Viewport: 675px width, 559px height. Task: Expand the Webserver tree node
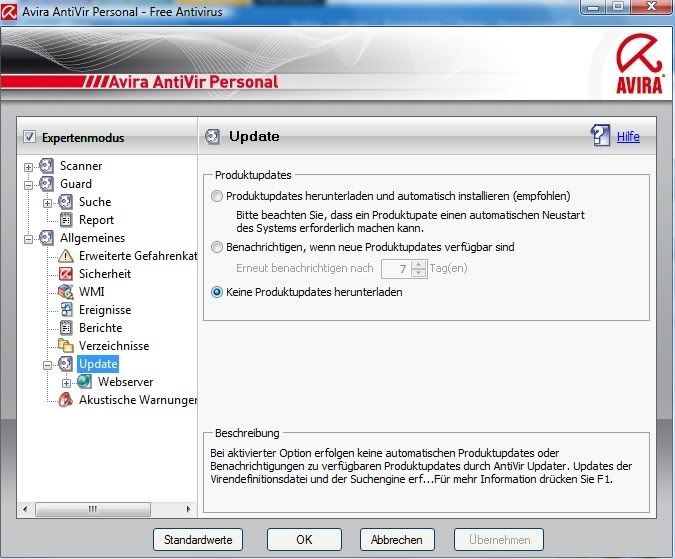tap(66, 382)
